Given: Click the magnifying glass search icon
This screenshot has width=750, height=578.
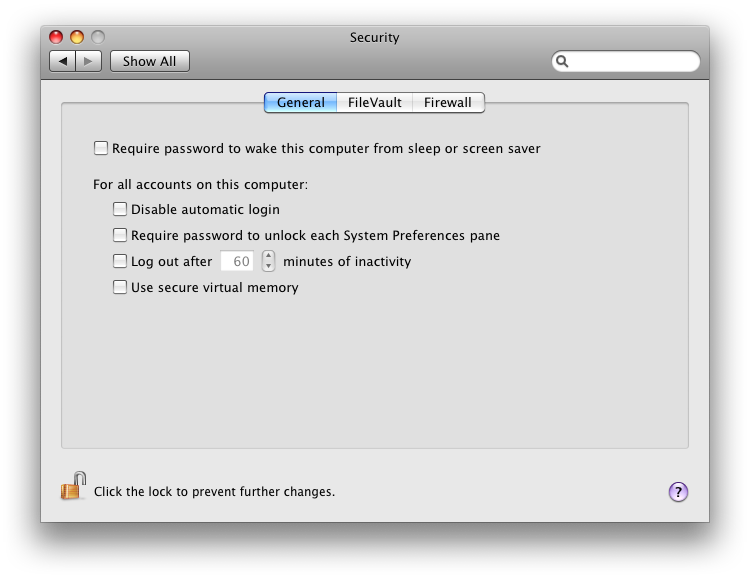Looking at the screenshot, I should tap(563, 61).
